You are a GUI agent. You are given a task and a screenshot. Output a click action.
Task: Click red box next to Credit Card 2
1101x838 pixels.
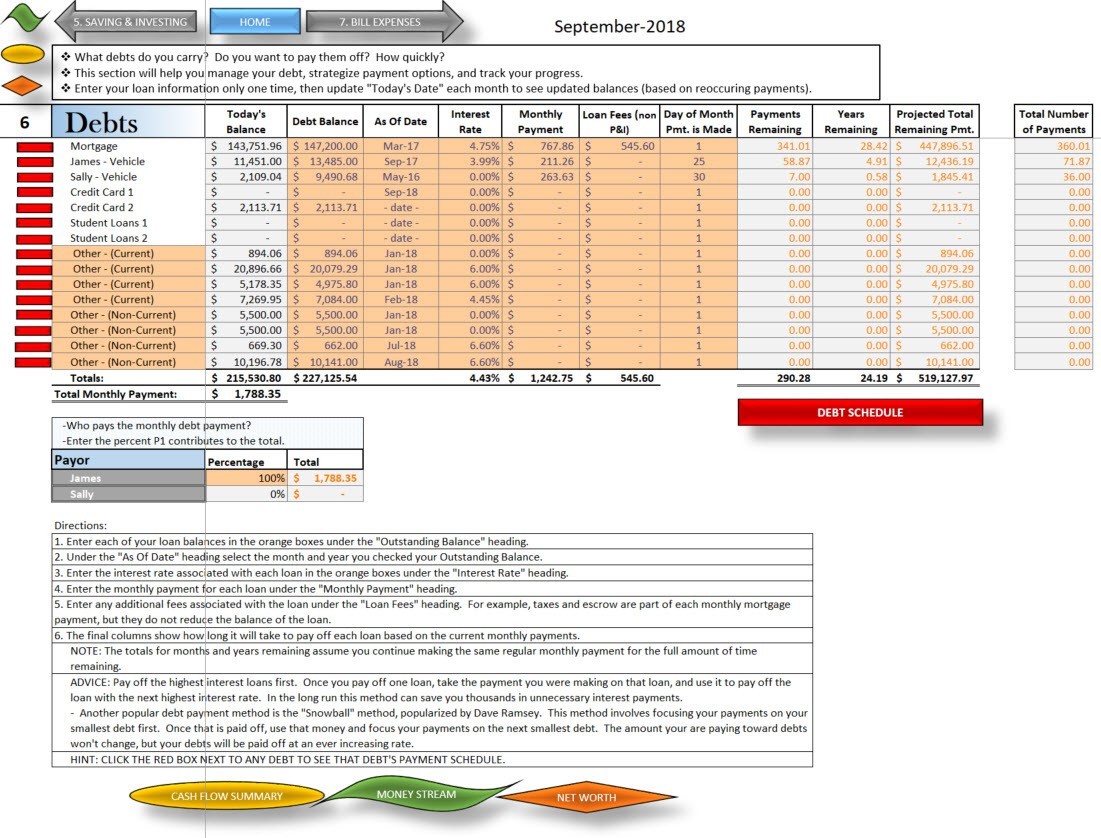34,208
